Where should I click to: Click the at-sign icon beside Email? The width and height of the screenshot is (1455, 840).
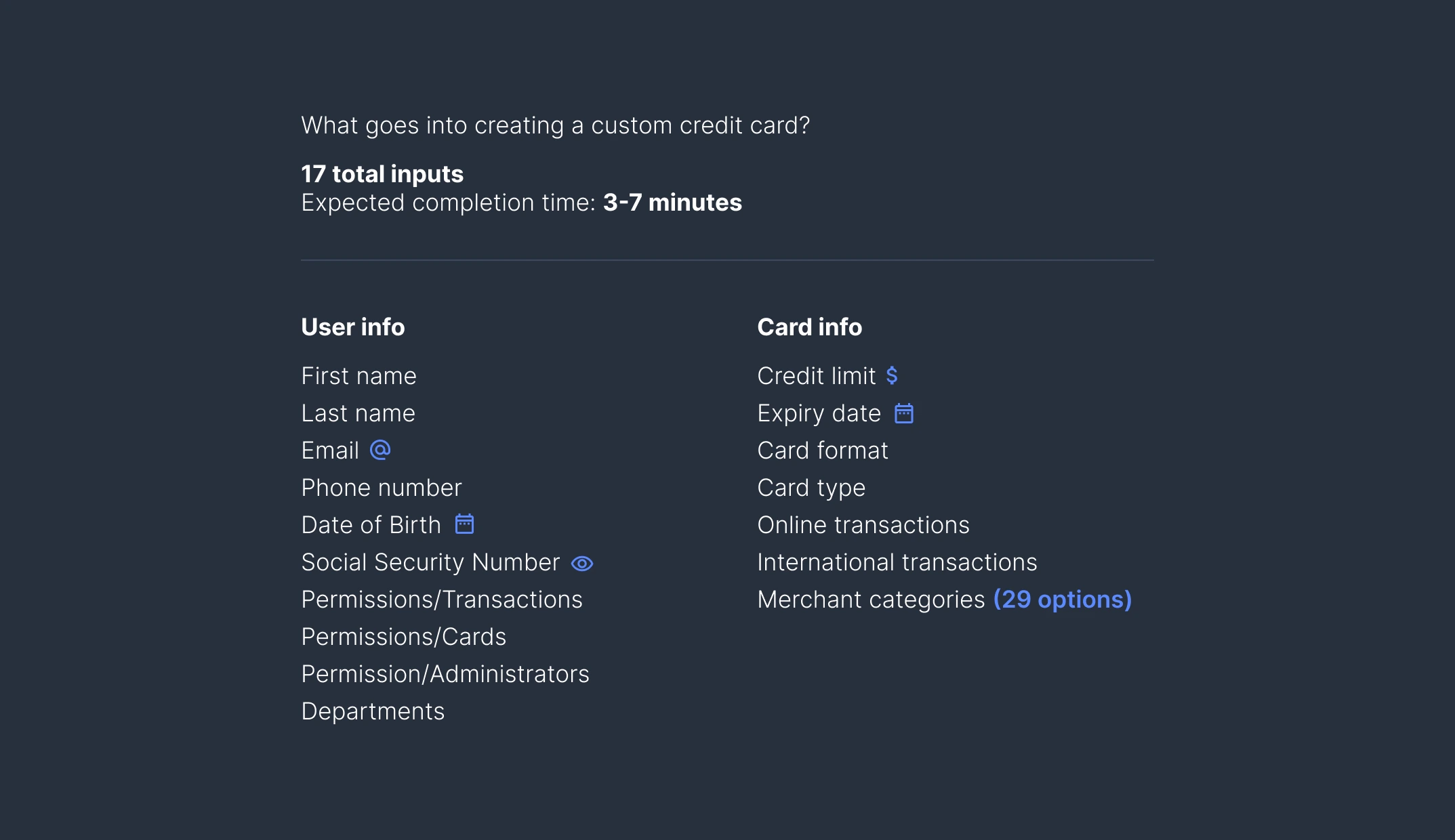(x=380, y=450)
